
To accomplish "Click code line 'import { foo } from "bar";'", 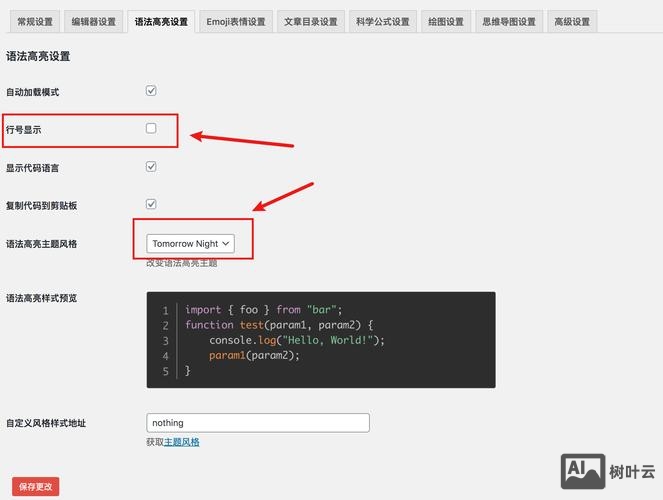I will point(263,310).
